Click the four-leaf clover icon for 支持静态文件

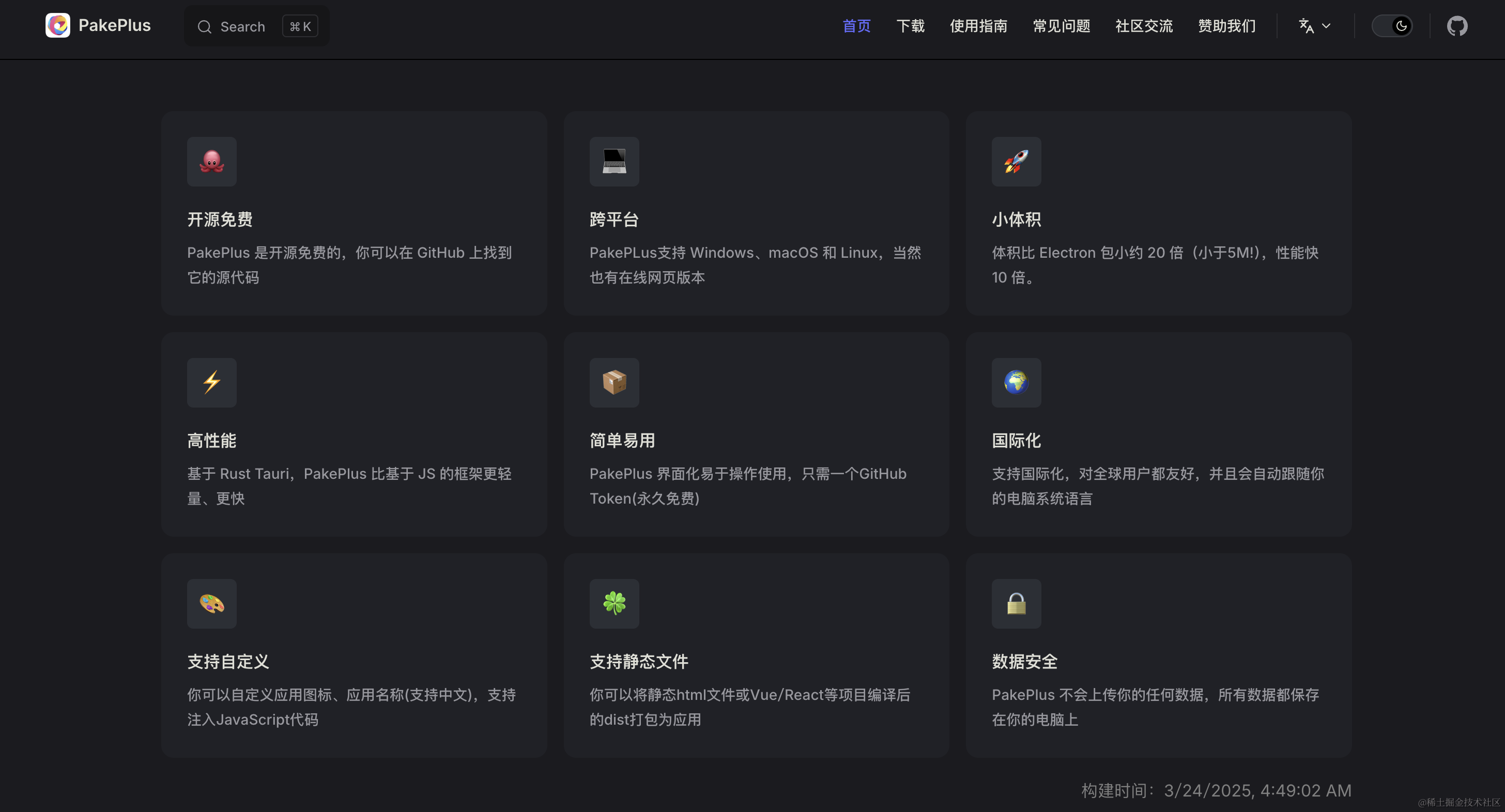point(613,603)
